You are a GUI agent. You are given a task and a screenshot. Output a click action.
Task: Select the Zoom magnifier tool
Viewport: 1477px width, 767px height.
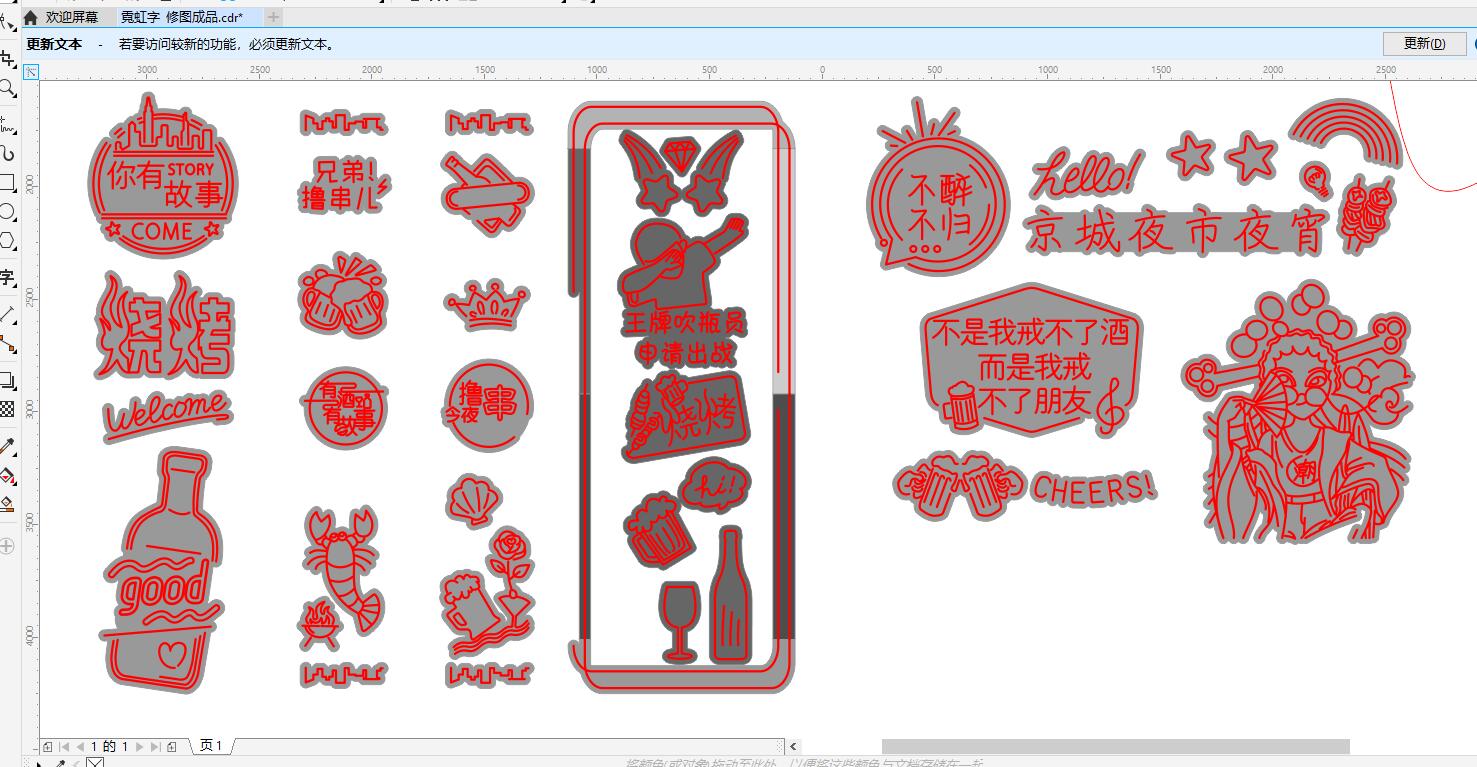pos(7,88)
